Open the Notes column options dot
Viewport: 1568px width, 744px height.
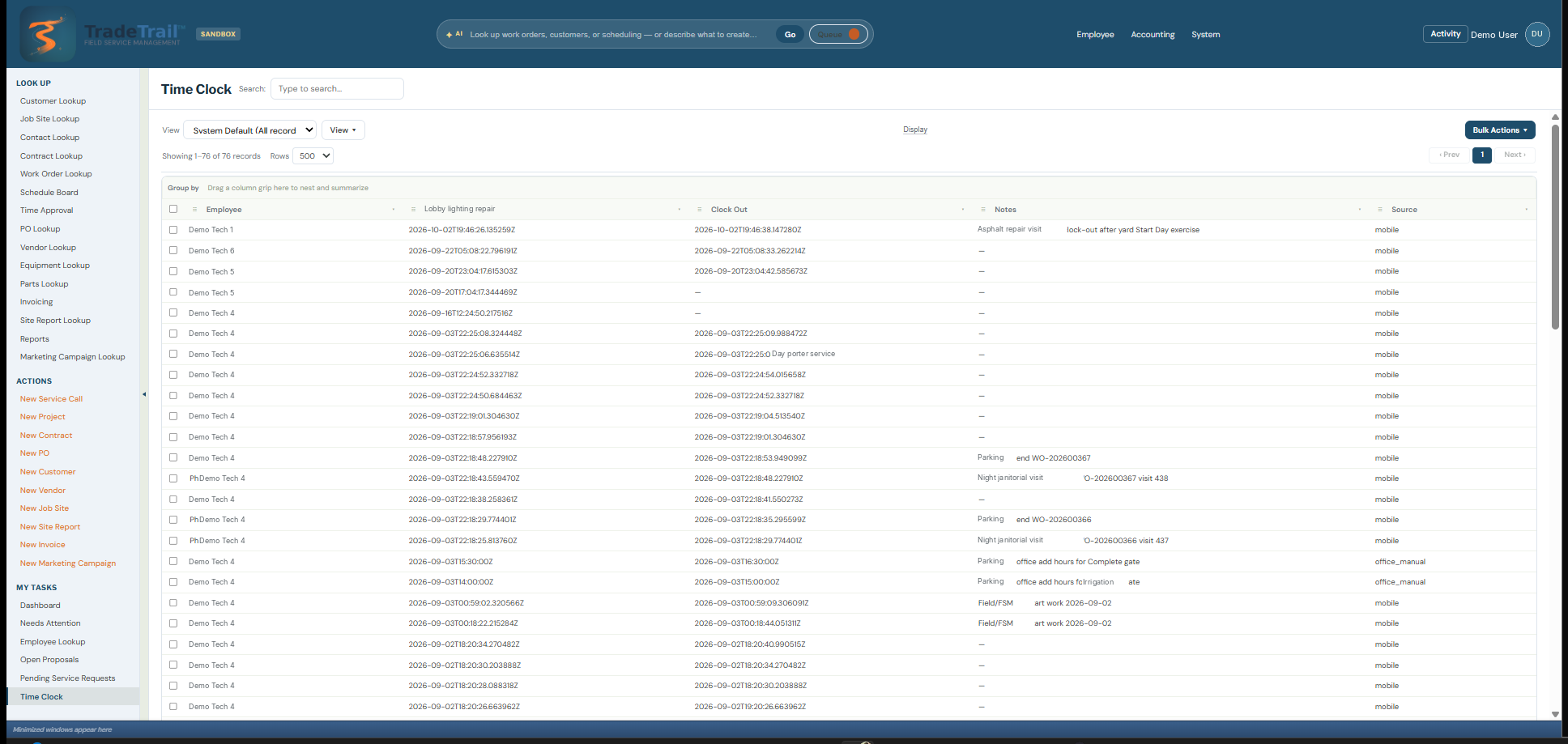[x=1360, y=210]
